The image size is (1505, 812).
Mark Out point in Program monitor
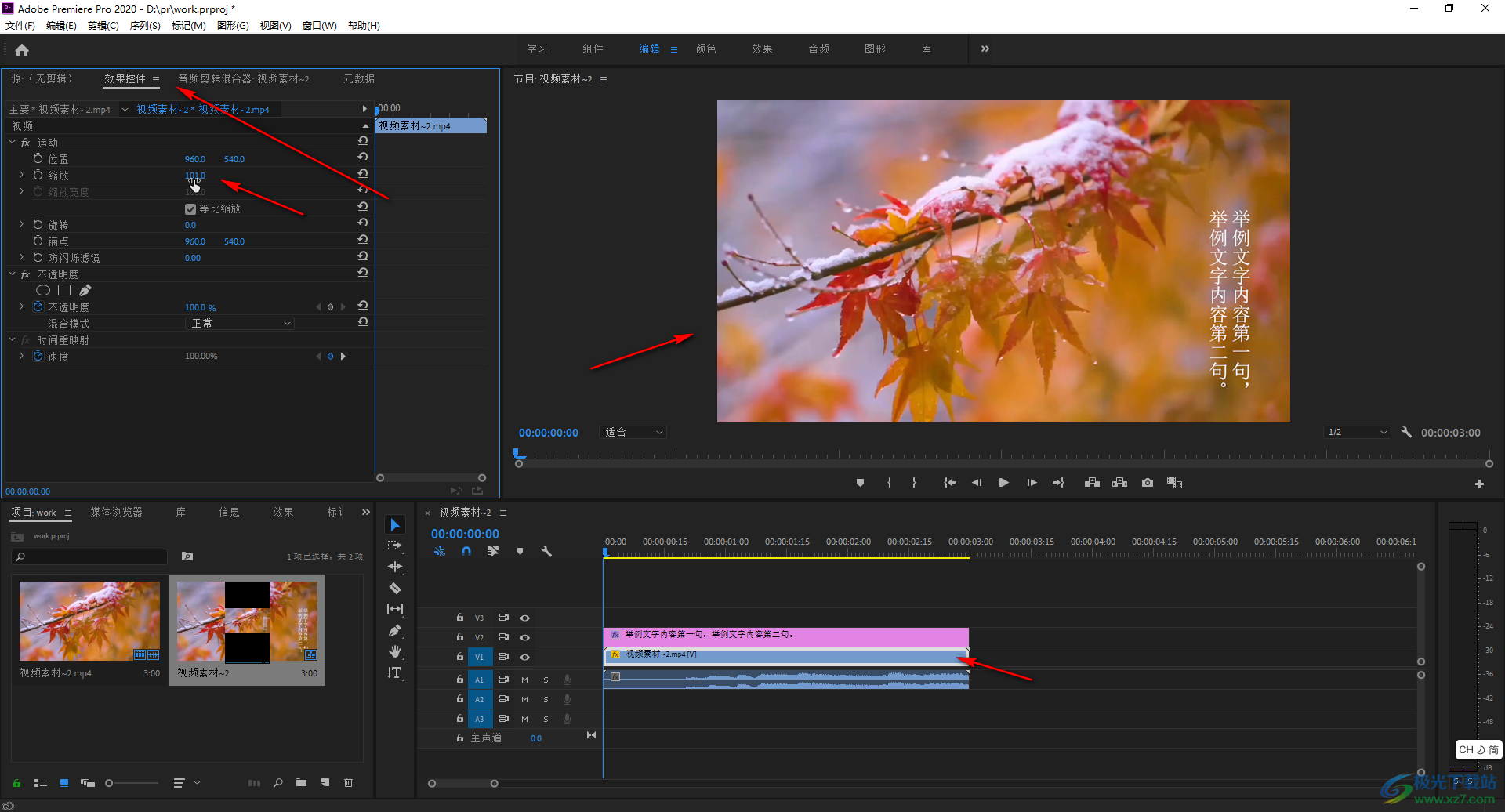pyautogui.click(x=914, y=483)
